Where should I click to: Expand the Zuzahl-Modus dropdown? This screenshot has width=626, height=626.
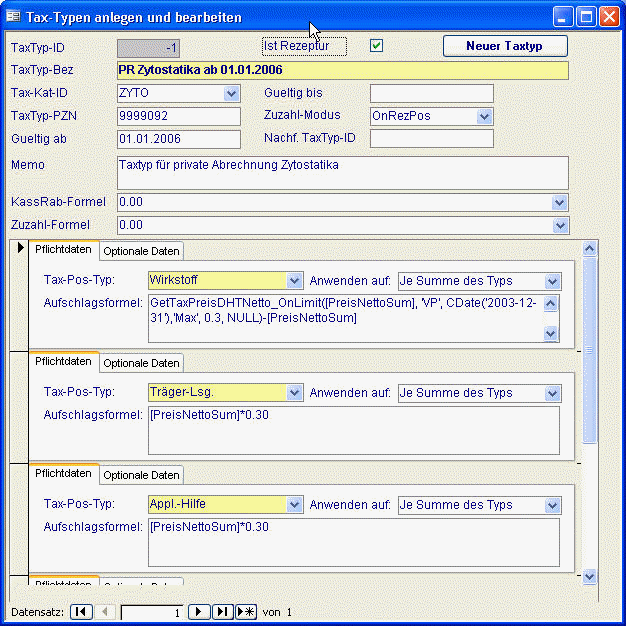pyautogui.click(x=485, y=117)
